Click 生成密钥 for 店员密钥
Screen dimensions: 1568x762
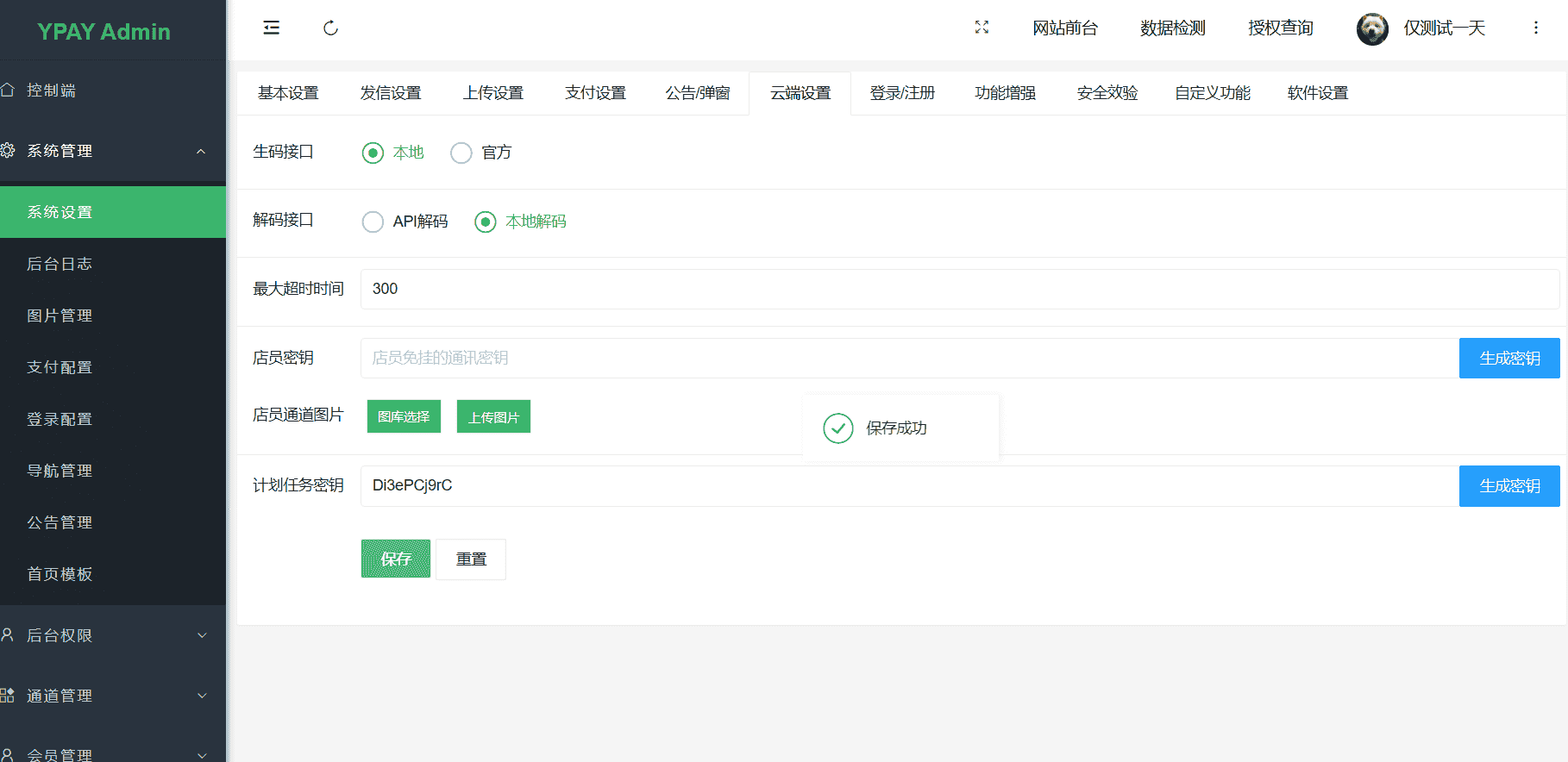tap(1508, 358)
